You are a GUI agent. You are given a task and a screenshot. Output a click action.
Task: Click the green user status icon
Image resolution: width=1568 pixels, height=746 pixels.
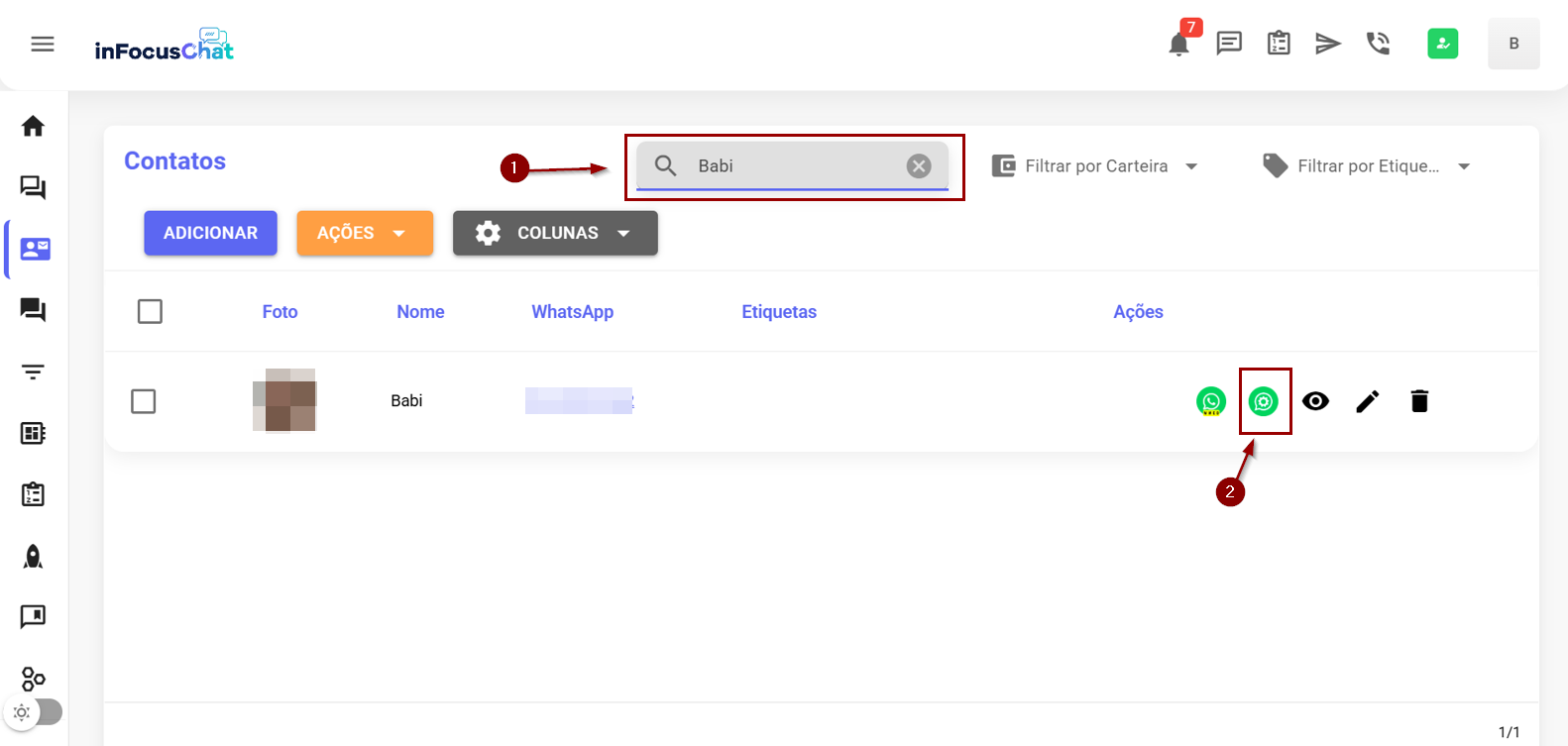point(1442,44)
